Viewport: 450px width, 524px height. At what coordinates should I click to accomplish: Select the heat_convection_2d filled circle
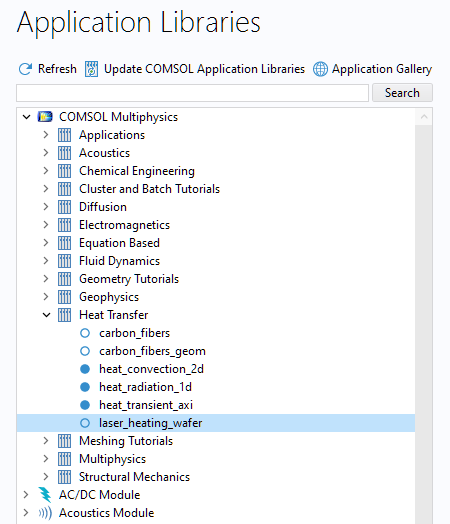pos(85,369)
